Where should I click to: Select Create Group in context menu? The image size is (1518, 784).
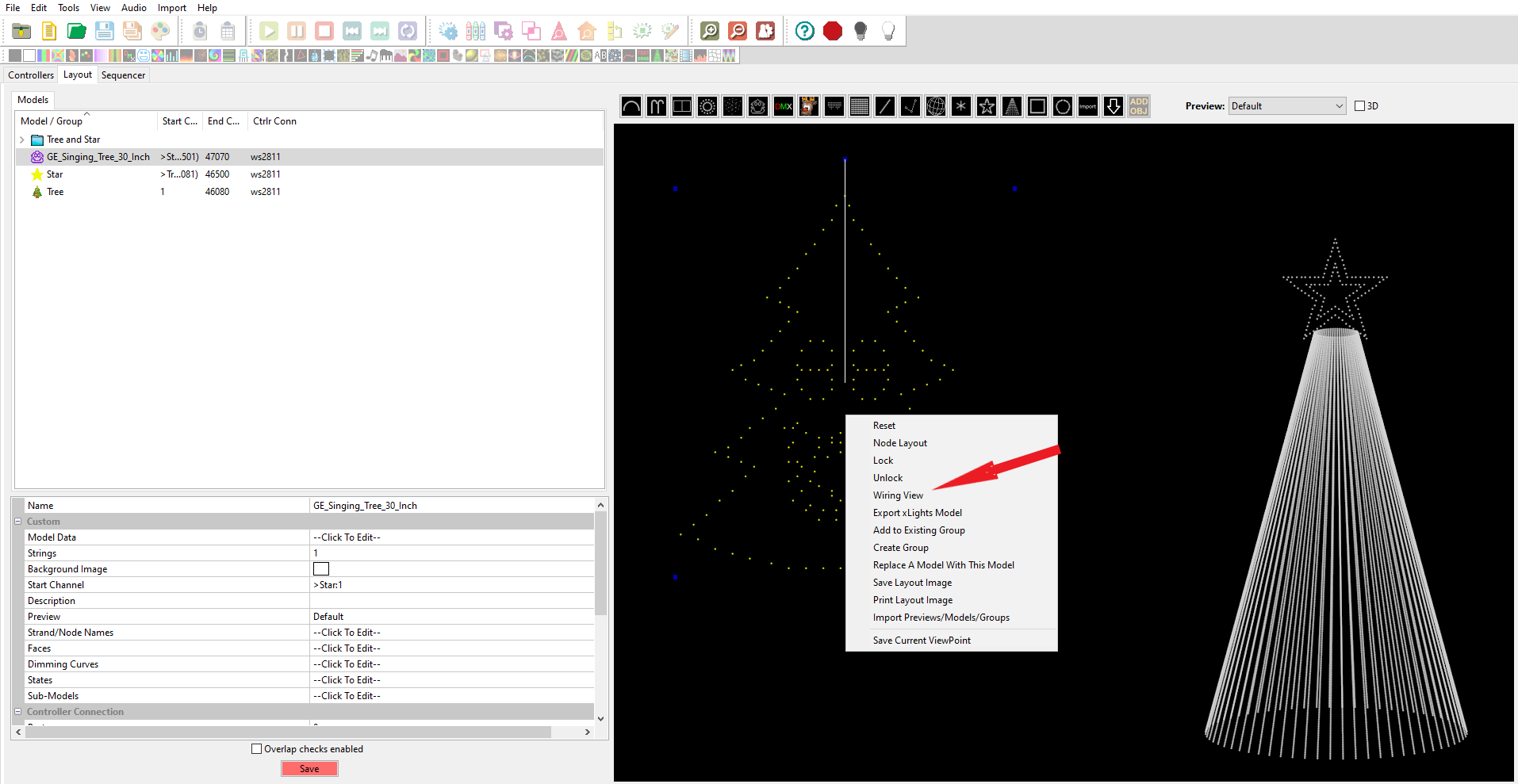click(901, 548)
